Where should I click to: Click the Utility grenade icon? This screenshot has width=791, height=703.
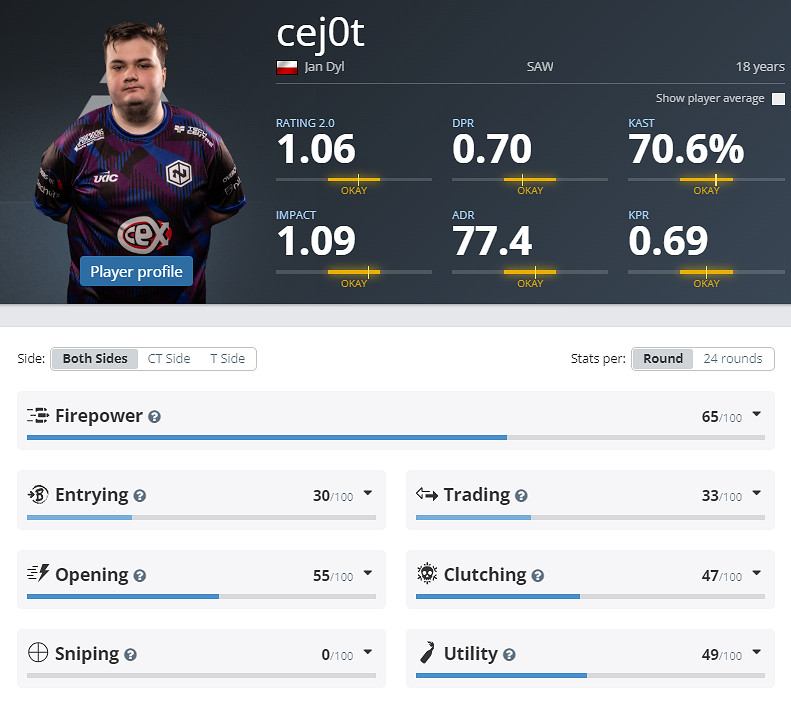pyautogui.click(x=427, y=654)
